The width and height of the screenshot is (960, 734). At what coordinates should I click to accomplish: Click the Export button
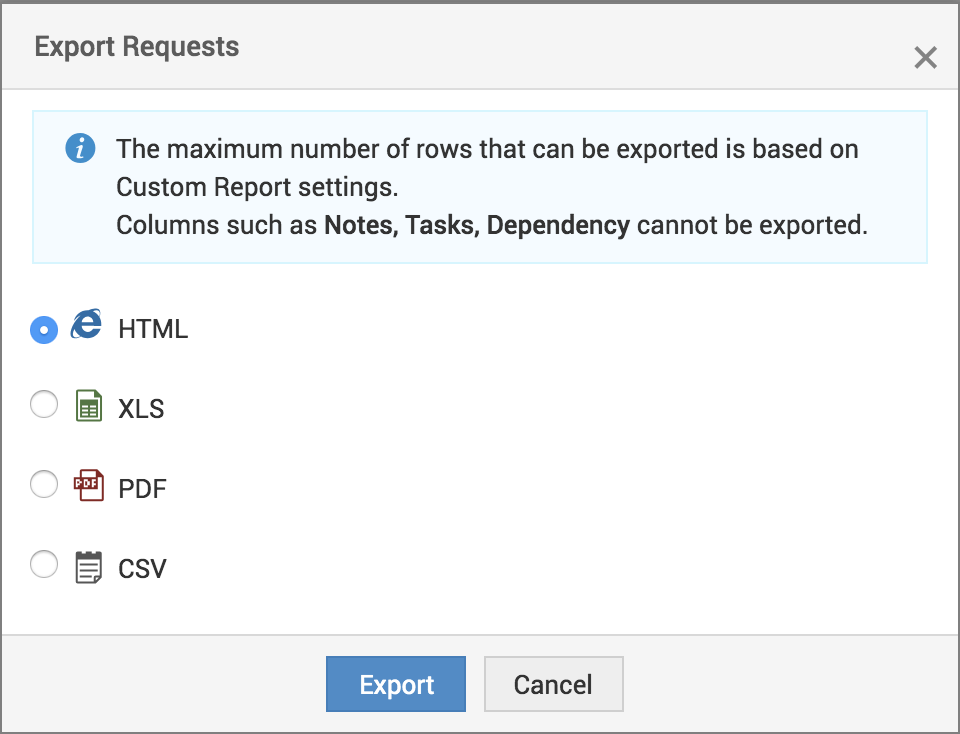[x=395, y=684]
